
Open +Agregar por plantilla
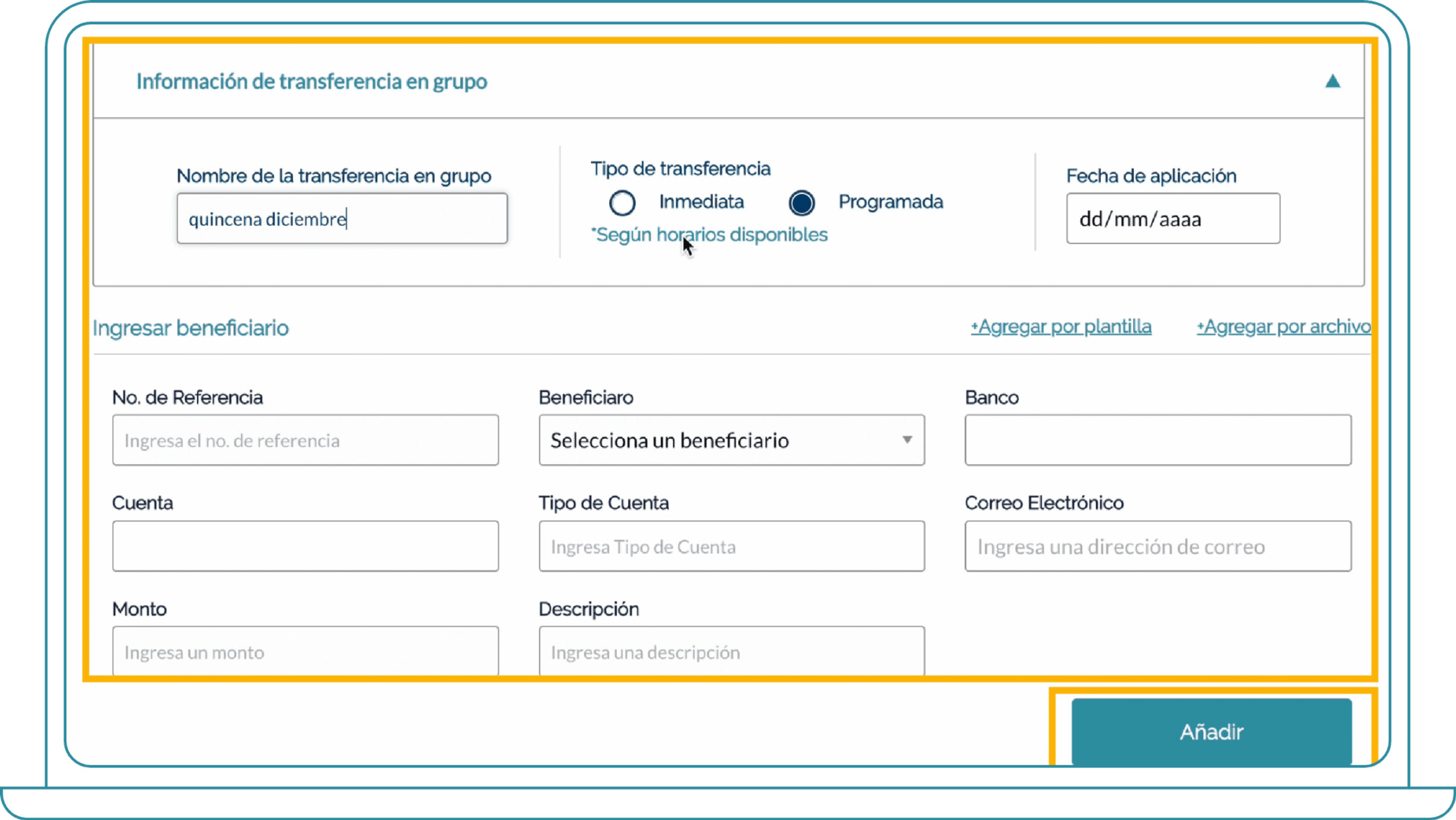click(x=1060, y=326)
